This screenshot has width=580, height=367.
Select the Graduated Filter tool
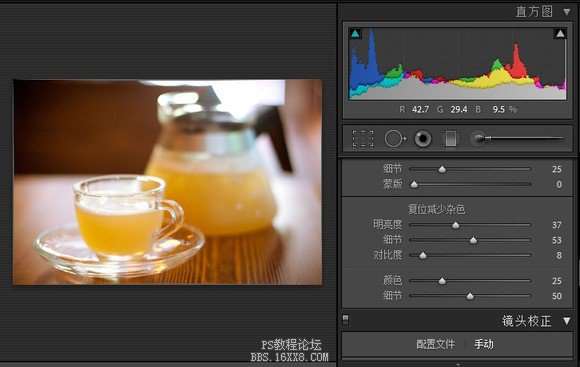pyautogui.click(x=450, y=139)
